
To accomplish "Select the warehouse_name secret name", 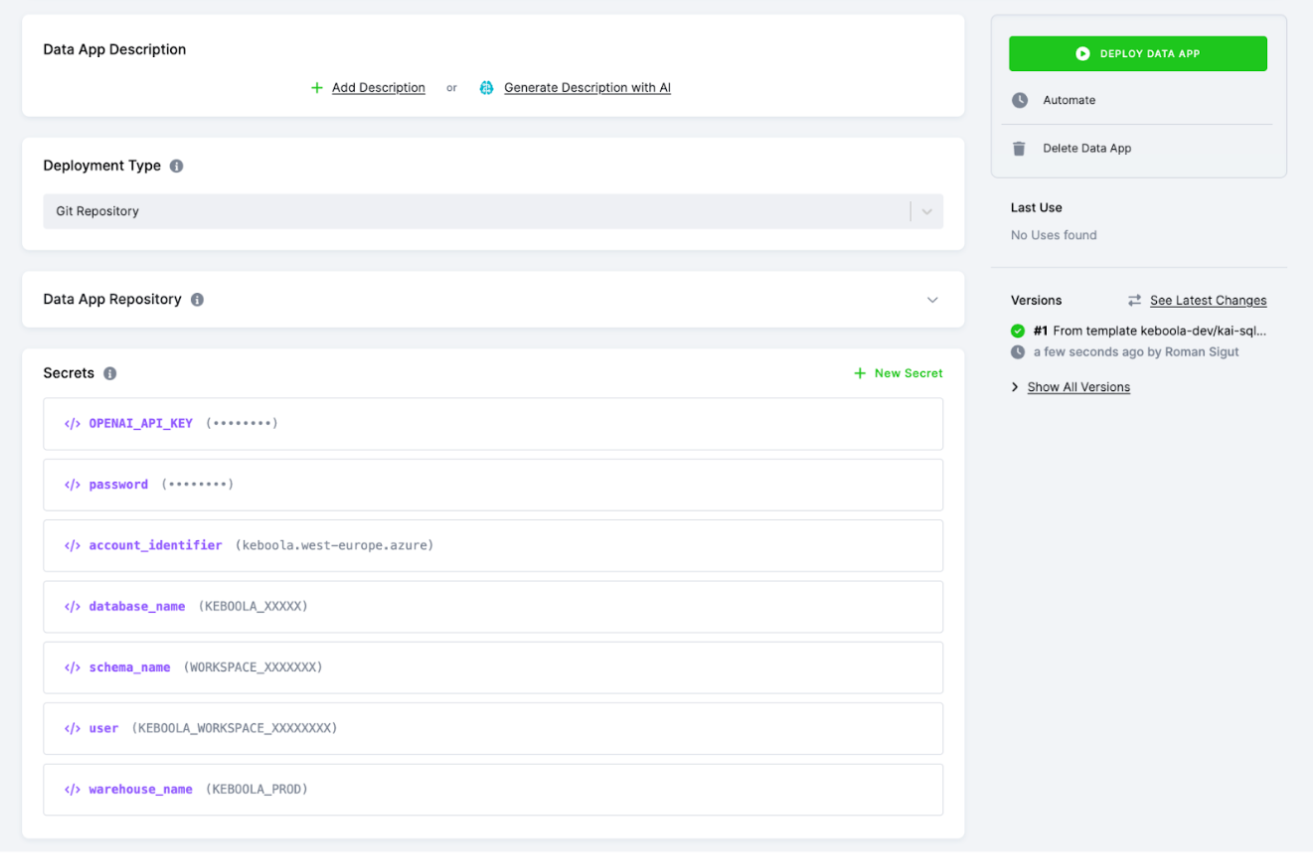I will coord(141,790).
